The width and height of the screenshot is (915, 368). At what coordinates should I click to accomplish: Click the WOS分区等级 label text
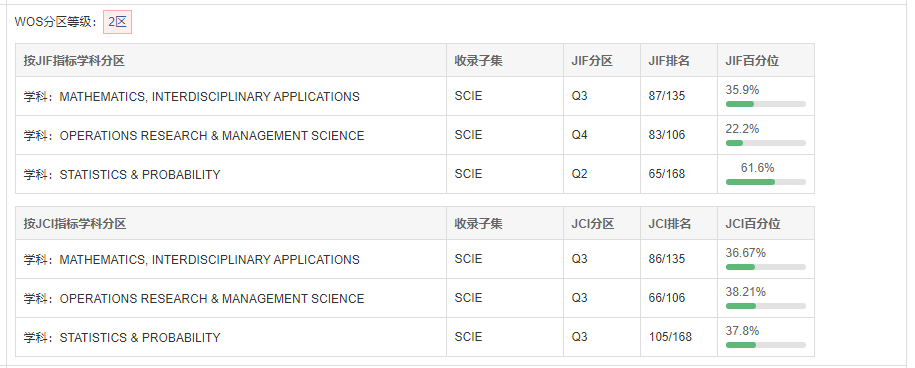click(56, 22)
